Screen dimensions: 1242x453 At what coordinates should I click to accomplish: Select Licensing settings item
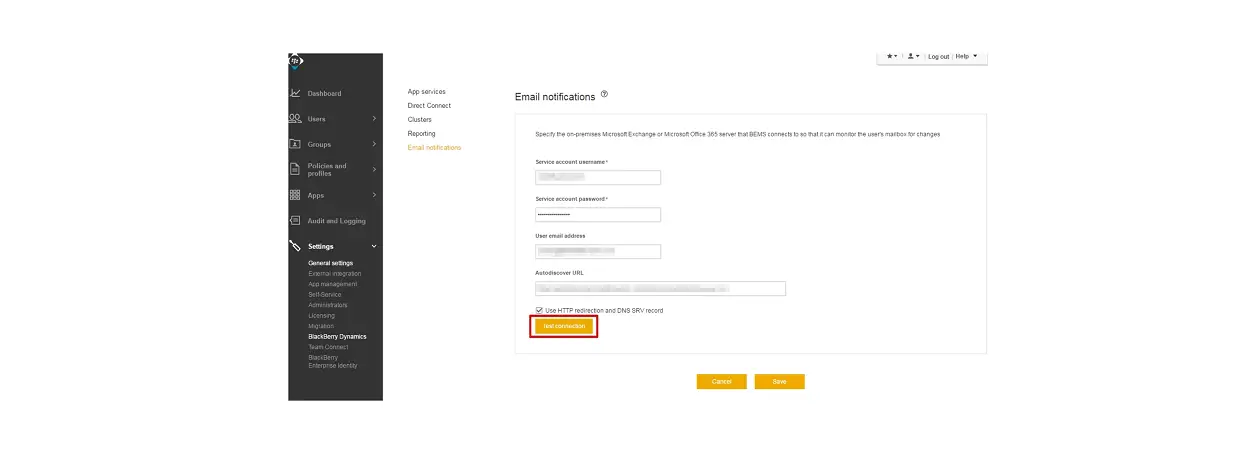[x=322, y=316]
